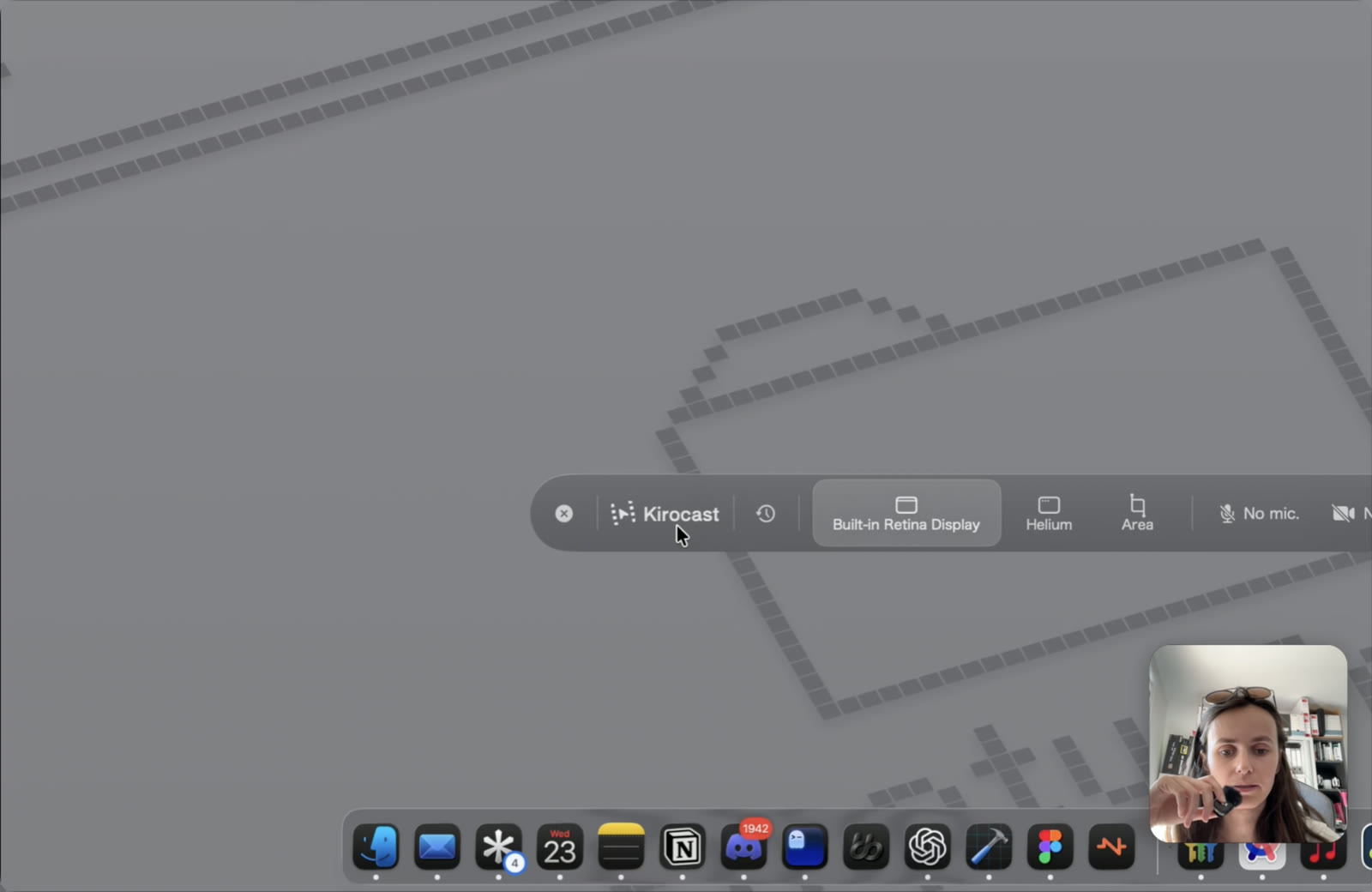Screen dimensions: 1372x892
Task: Open the Notes app in Dock
Action: [x=621, y=847]
